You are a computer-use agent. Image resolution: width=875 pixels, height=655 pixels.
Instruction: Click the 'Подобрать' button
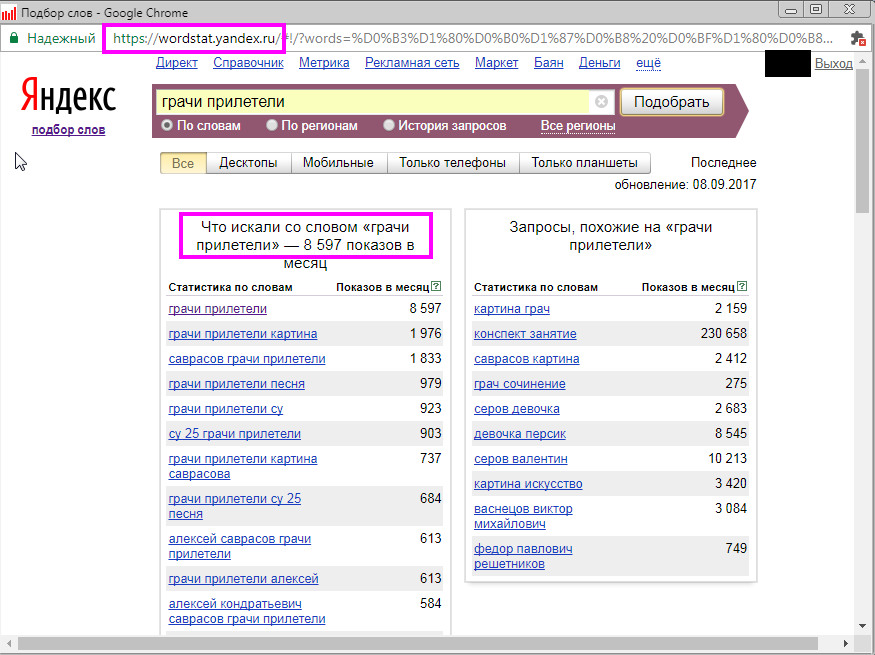click(x=672, y=102)
